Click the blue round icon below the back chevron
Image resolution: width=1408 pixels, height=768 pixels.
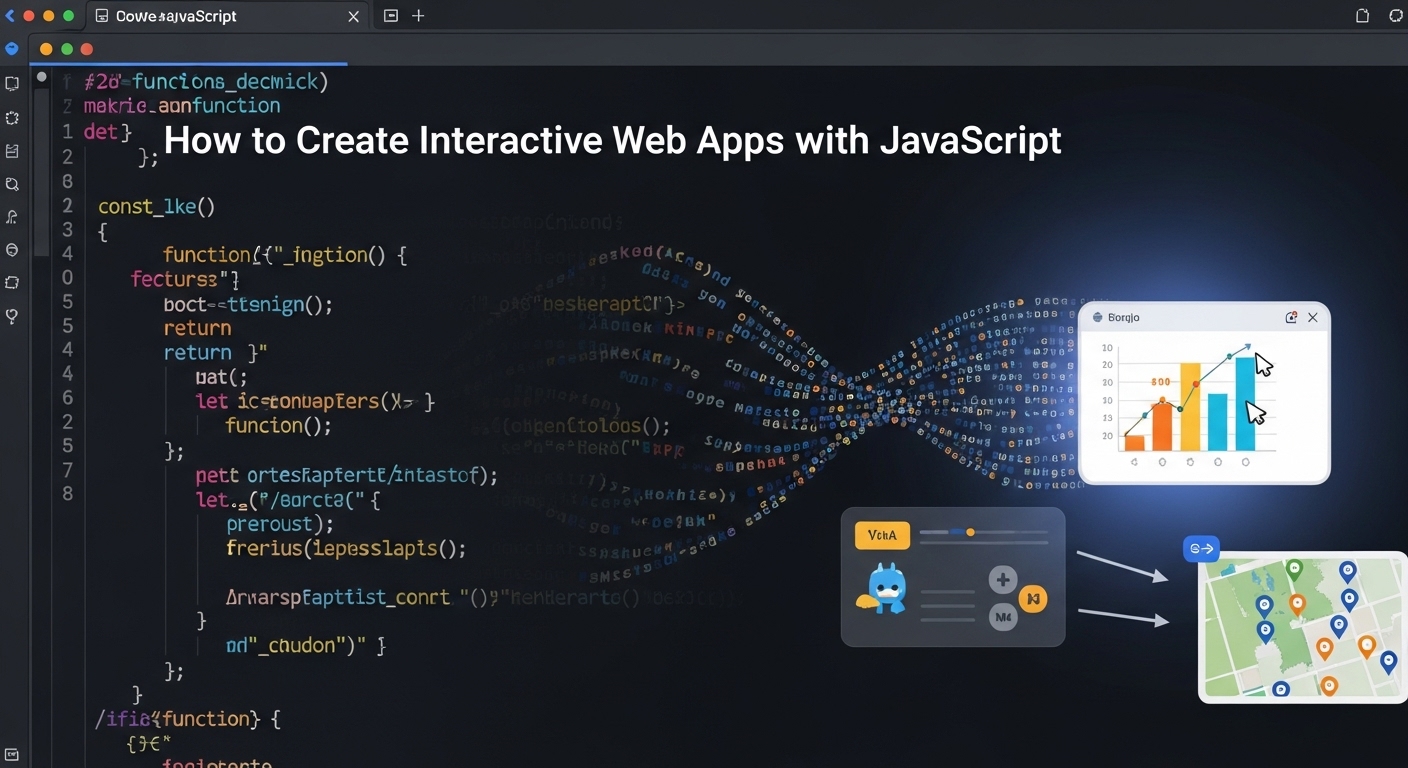coord(12,48)
